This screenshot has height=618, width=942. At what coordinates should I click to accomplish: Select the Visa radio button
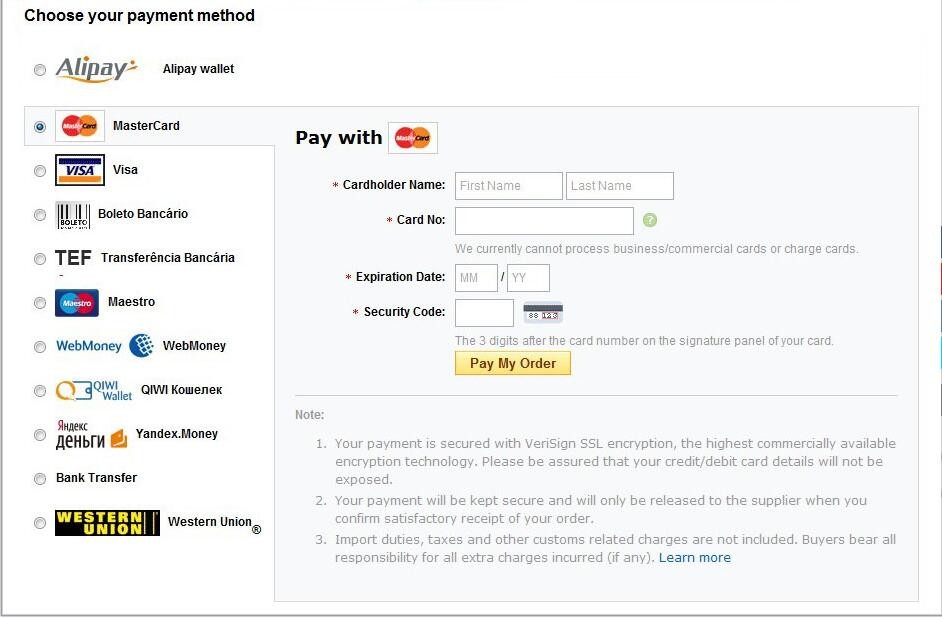40,171
